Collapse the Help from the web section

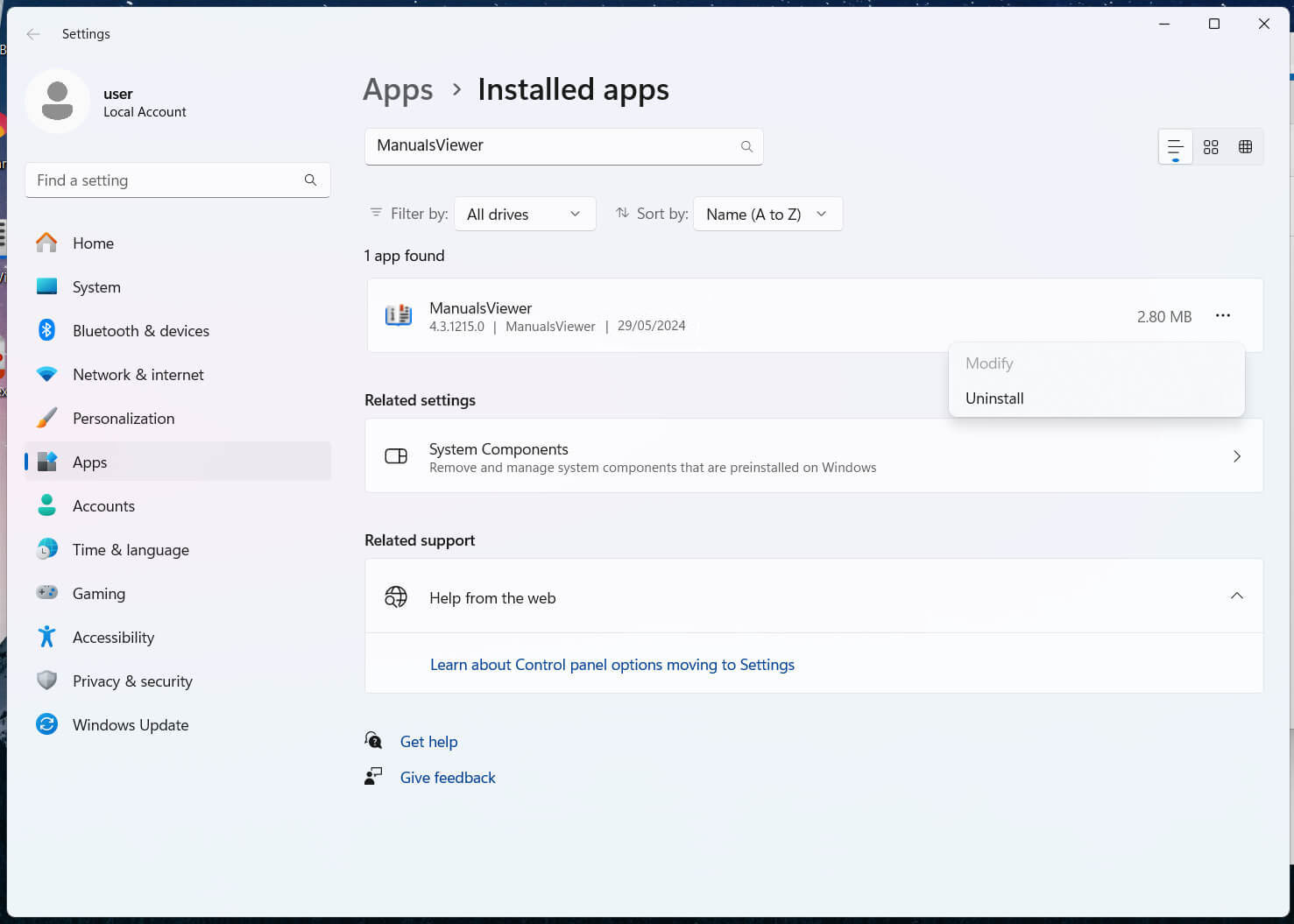click(x=1237, y=596)
